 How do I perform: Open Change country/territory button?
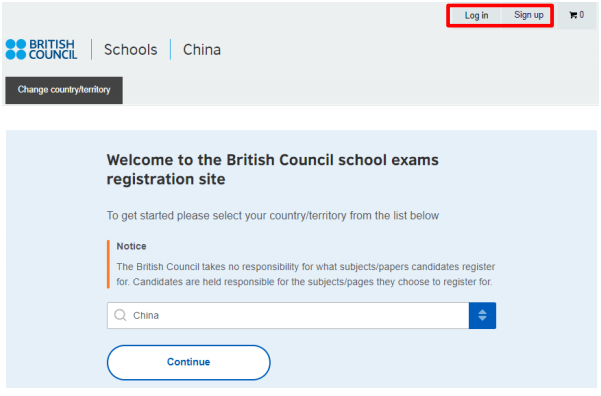[x=64, y=90]
